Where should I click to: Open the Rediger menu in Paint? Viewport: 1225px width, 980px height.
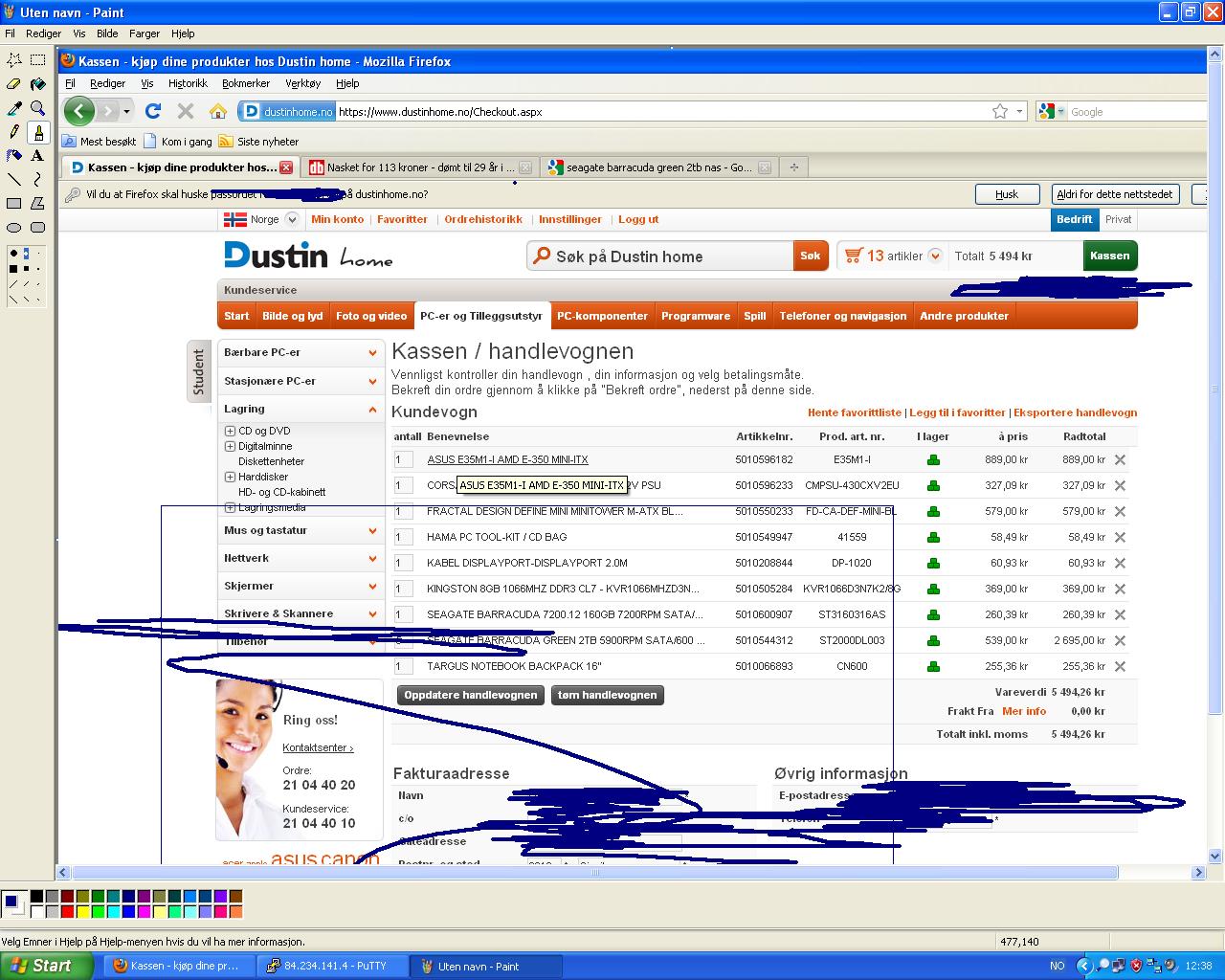(x=43, y=33)
